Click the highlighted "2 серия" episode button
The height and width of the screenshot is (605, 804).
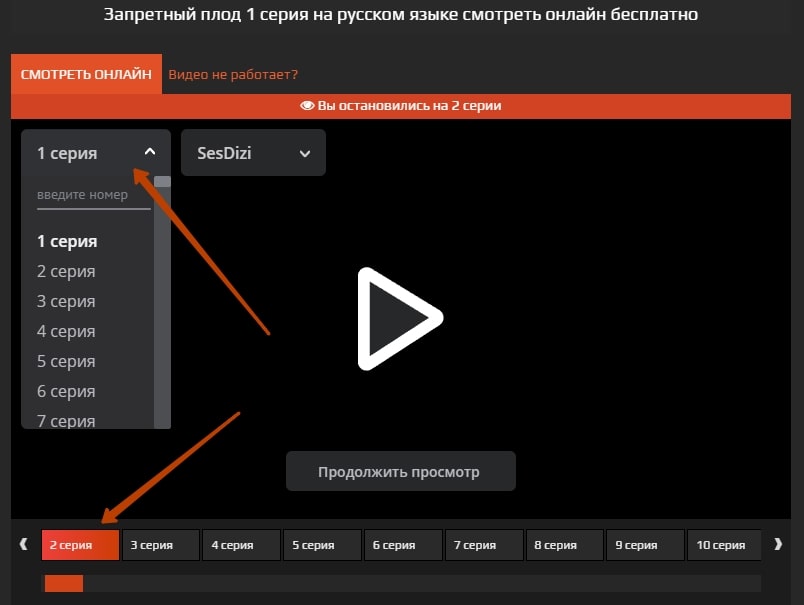point(80,545)
